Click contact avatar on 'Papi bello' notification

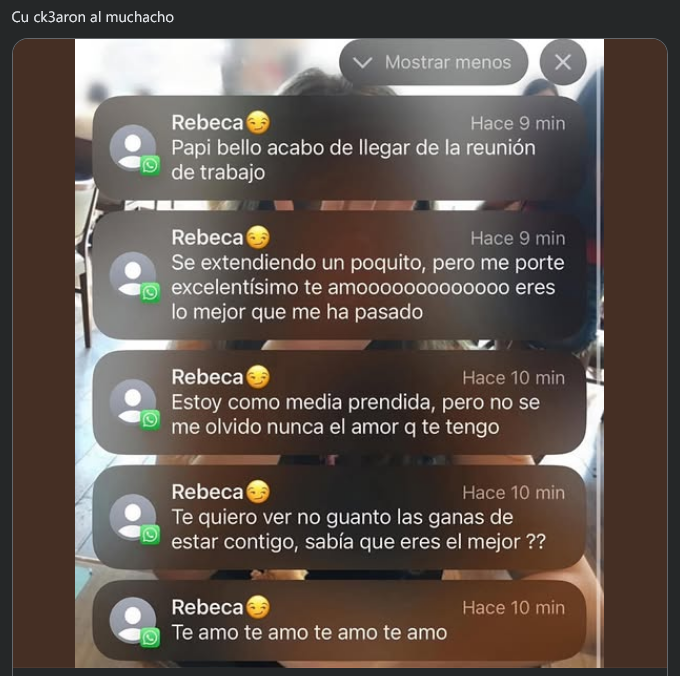click(x=133, y=148)
